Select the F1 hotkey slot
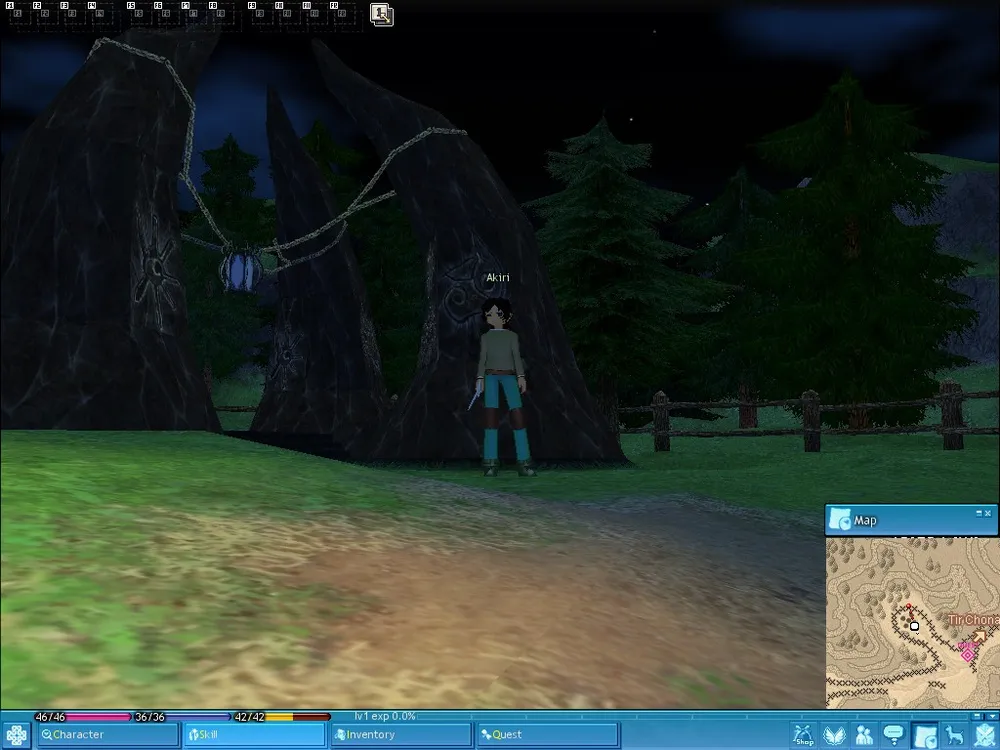Viewport: 1000px width, 750px height. [18, 14]
